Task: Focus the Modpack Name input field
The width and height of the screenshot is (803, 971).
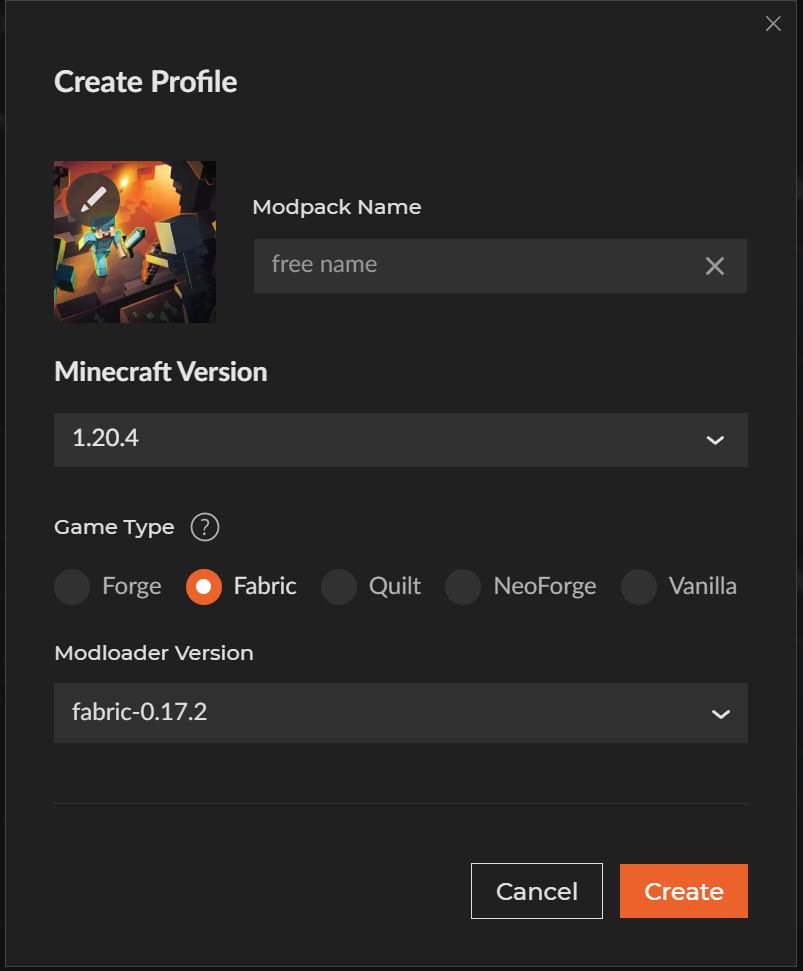Action: point(477,266)
